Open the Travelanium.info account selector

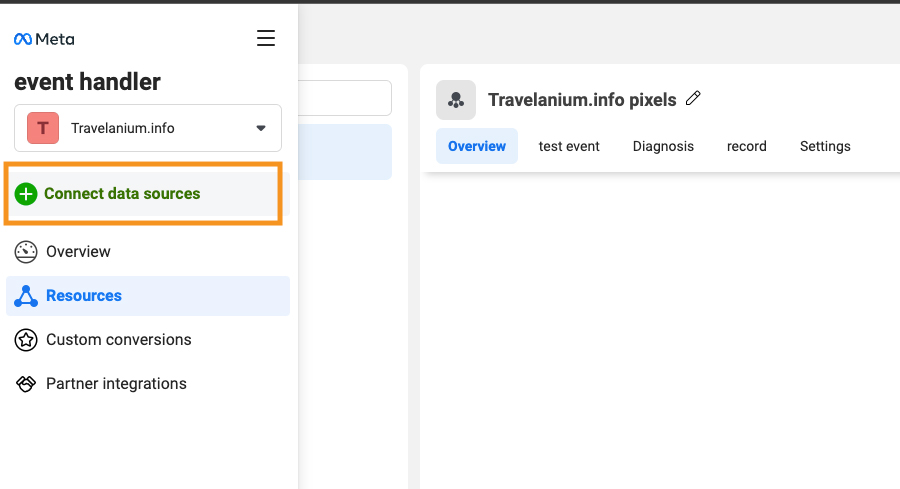point(148,128)
